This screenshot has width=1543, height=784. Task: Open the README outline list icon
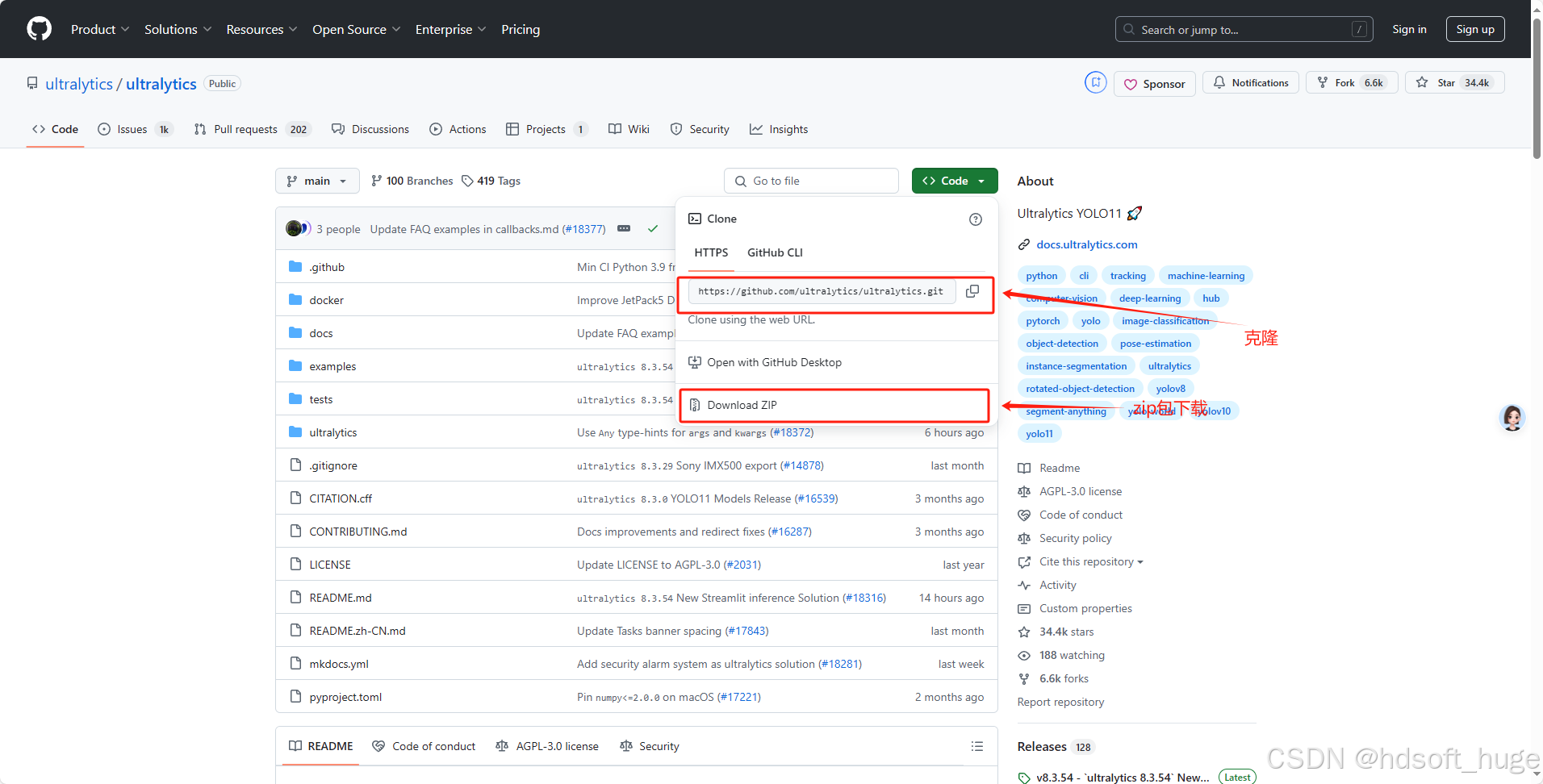tap(977, 746)
